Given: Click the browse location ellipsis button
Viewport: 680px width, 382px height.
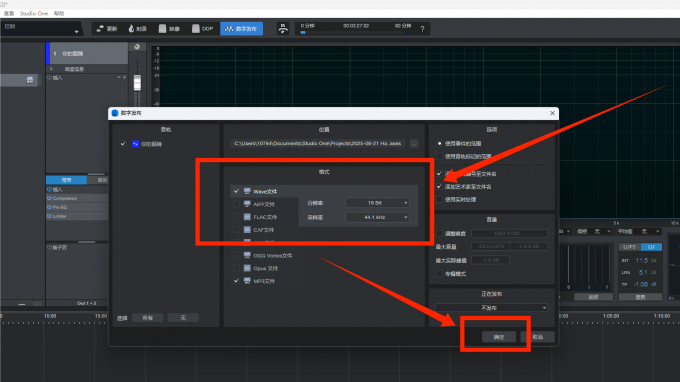Looking at the screenshot, I should coord(414,144).
